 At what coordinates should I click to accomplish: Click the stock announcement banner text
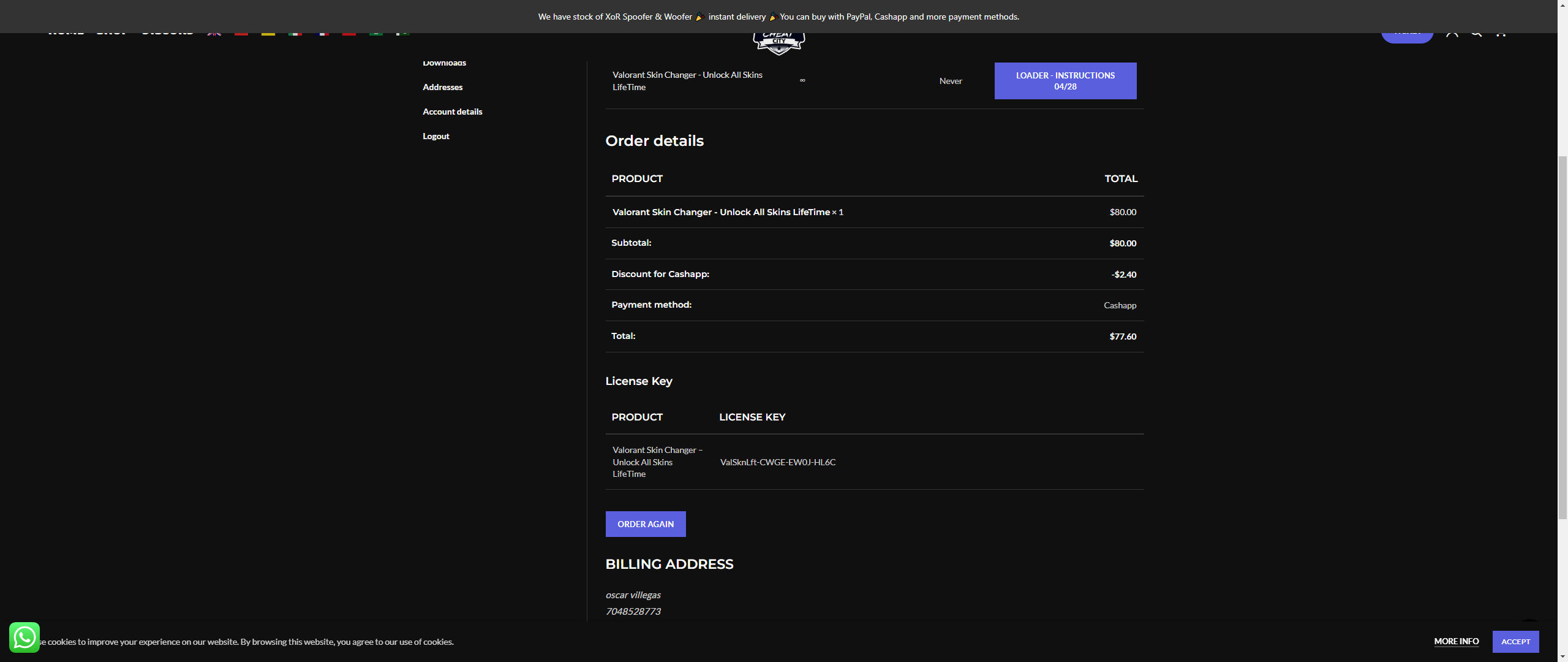[x=778, y=17]
